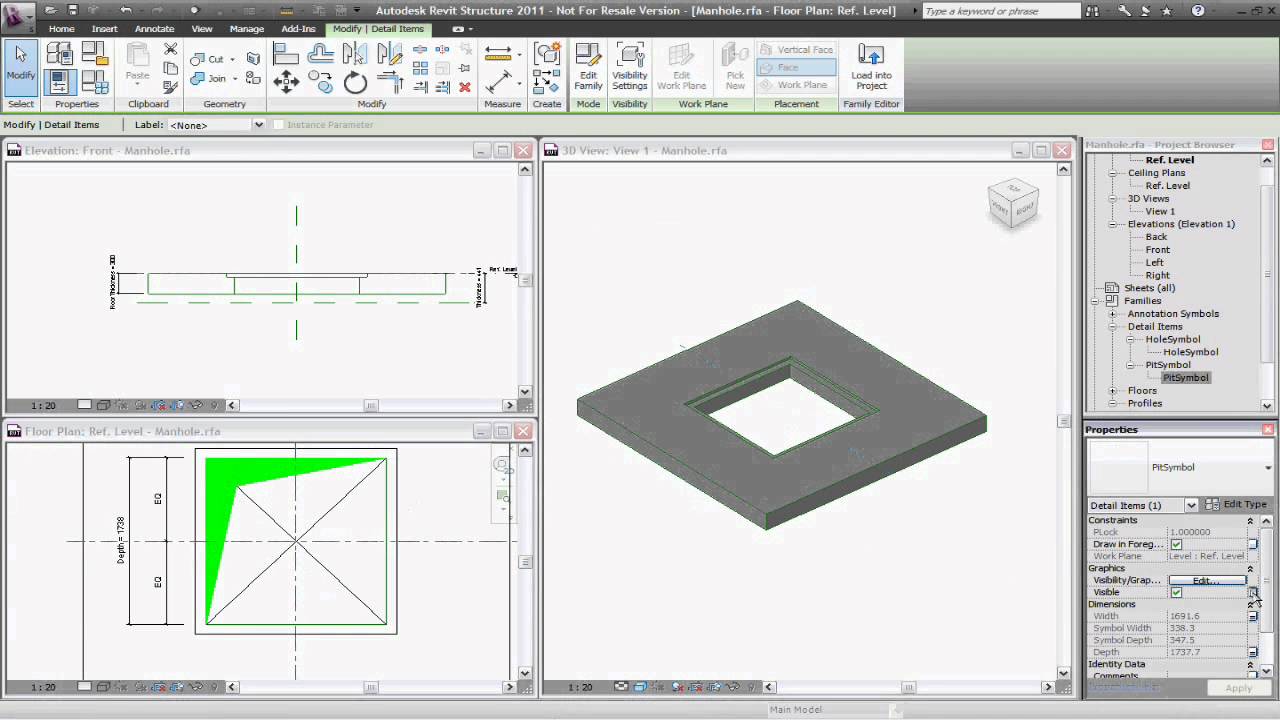Image resolution: width=1280 pixels, height=720 pixels.
Task: Open Visibility Settings
Action: tap(629, 65)
